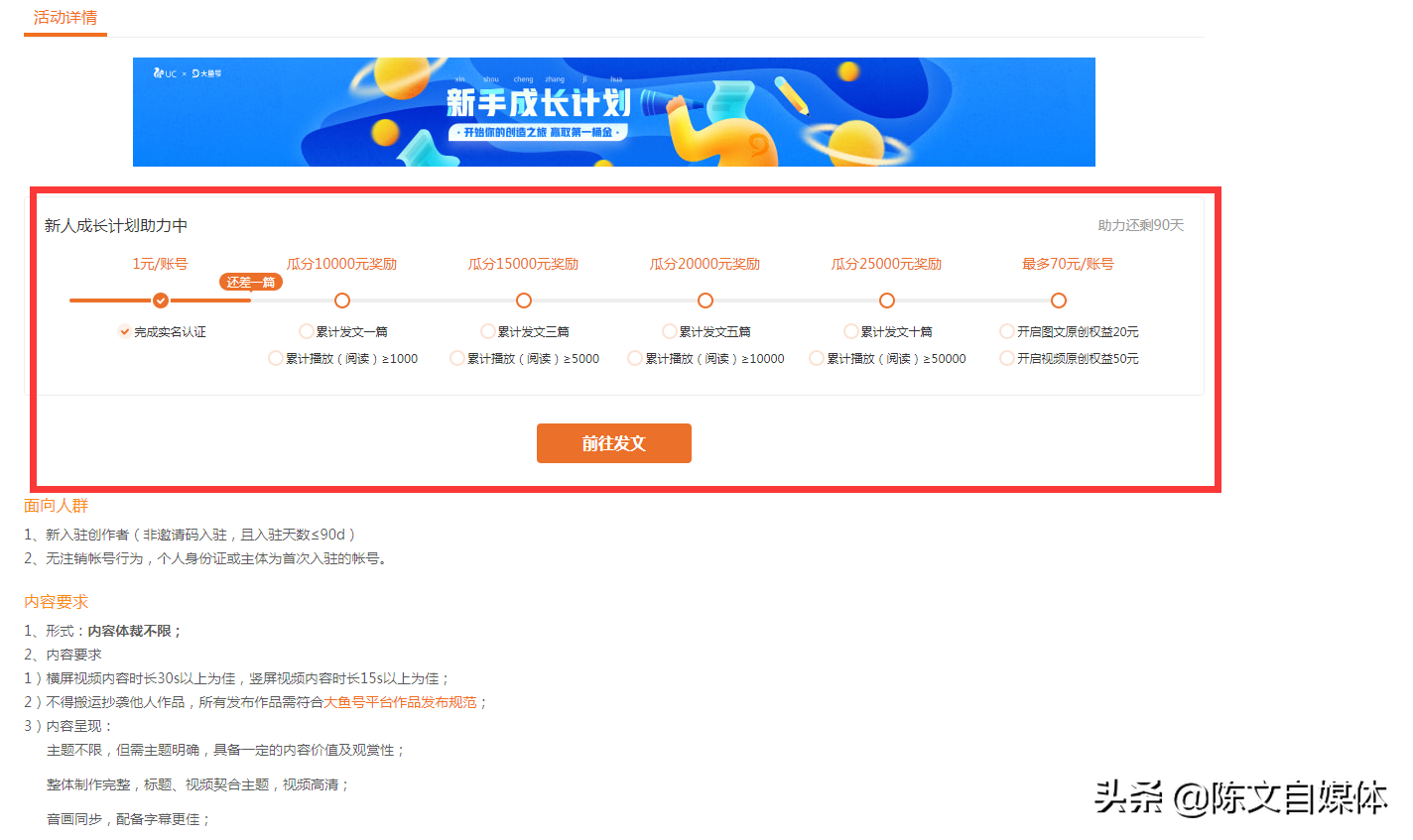Select the 开启视频原创权益50元 radio button
1413x840 pixels.
[1005, 358]
